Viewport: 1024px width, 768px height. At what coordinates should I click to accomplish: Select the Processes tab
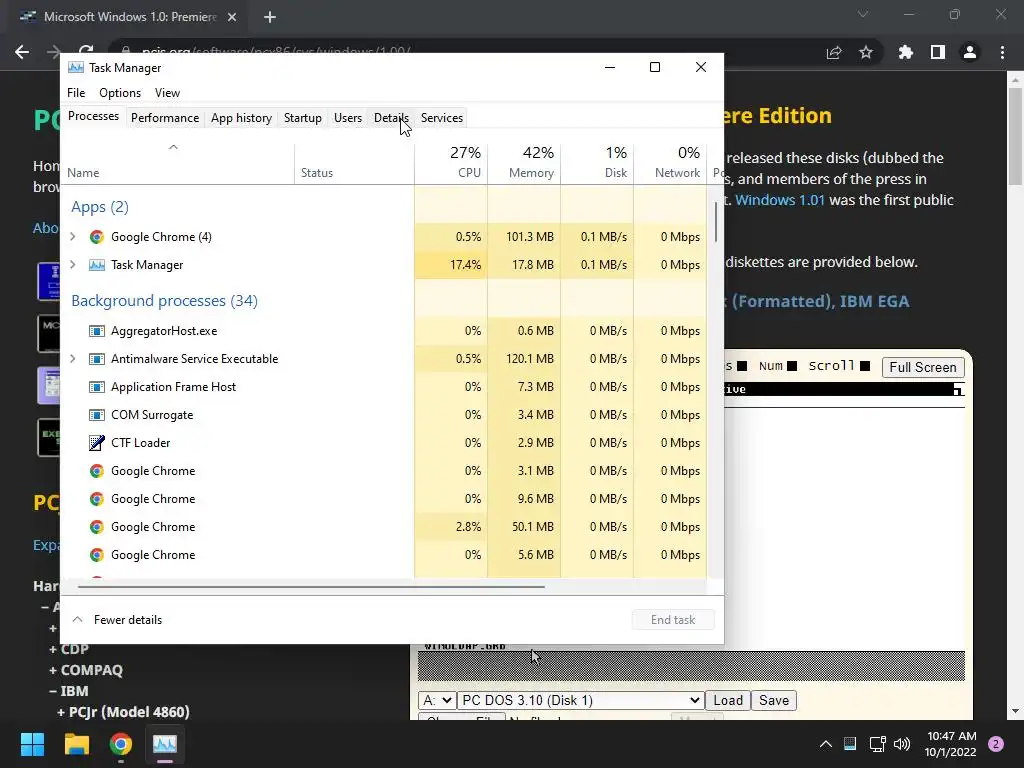[x=93, y=116]
